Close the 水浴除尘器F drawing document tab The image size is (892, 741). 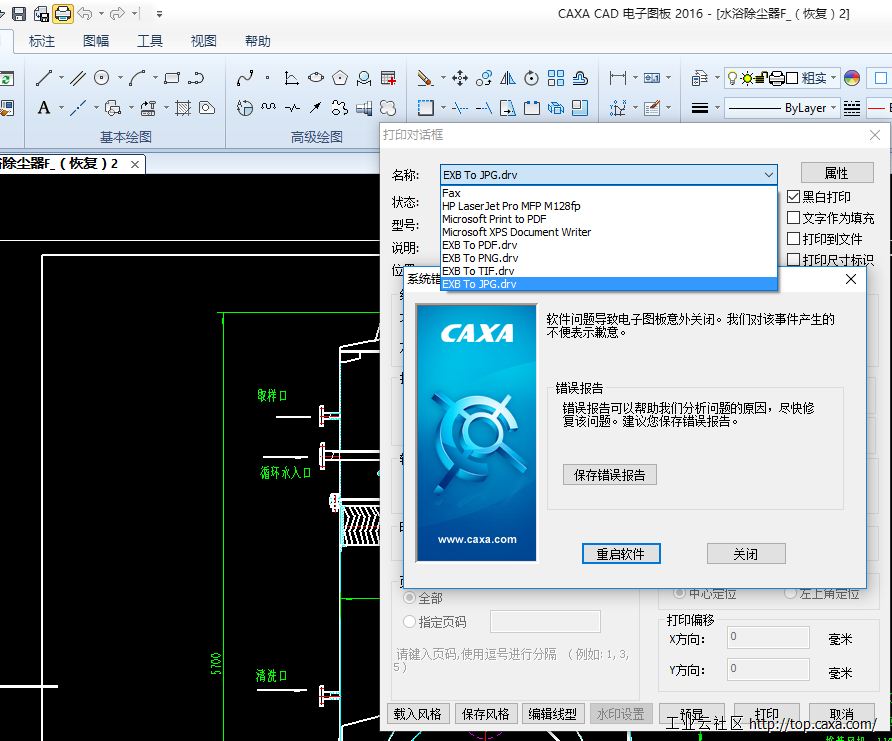coord(135,164)
